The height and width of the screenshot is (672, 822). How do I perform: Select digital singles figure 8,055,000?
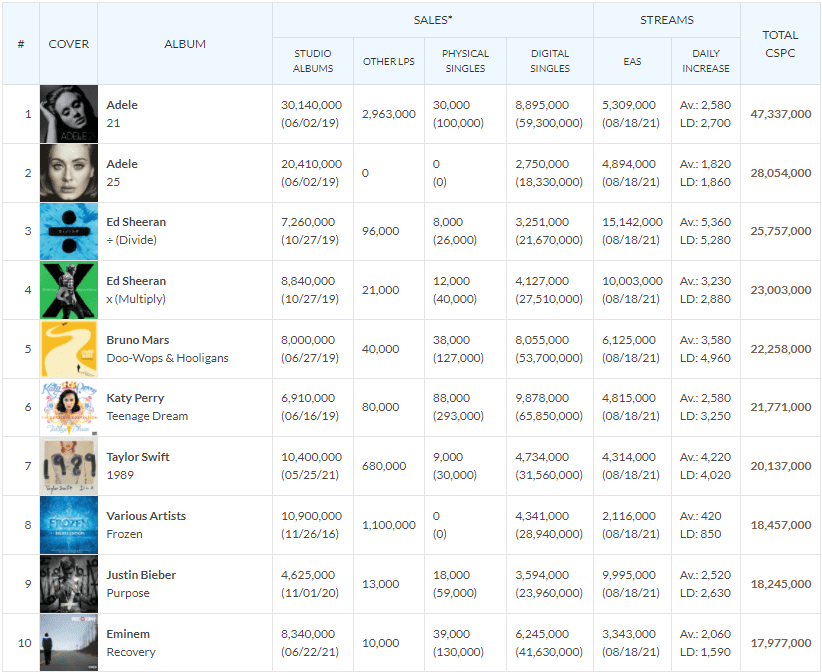point(542,340)
